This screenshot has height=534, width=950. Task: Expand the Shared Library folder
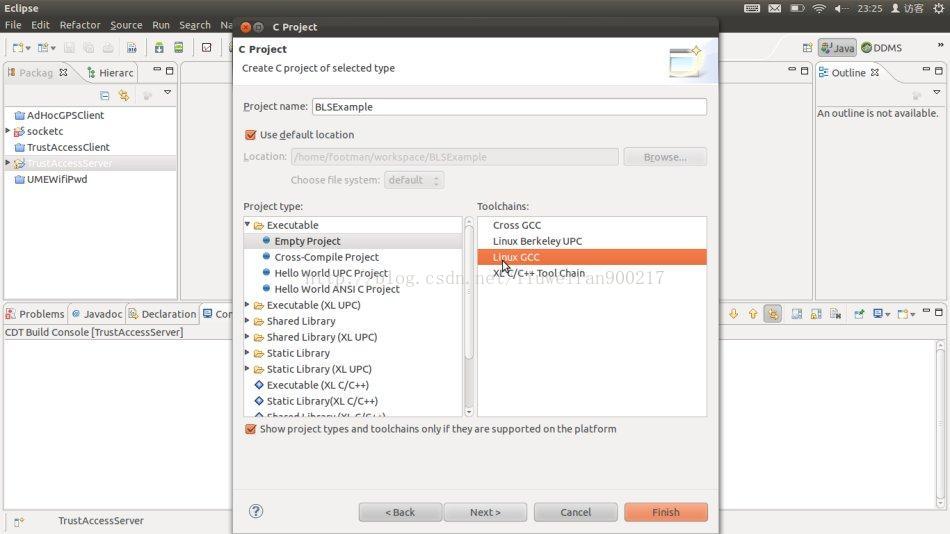pos(247,320)
